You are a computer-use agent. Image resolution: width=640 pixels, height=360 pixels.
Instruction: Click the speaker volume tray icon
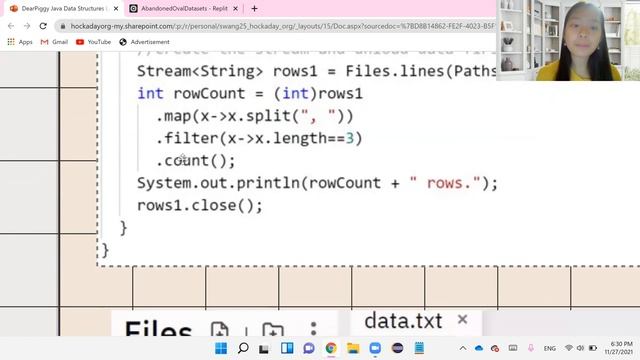(x=580, y=348)
